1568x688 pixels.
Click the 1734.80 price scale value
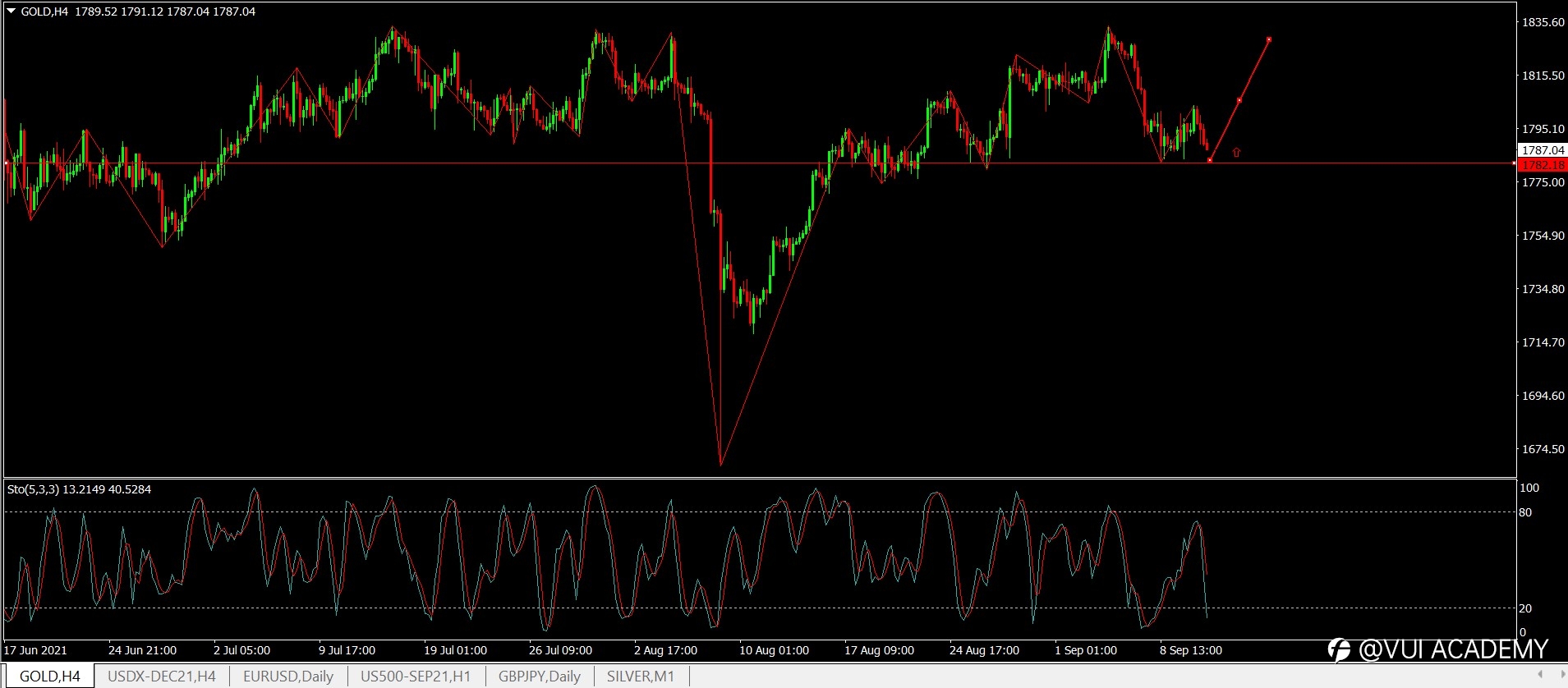(x=1543, y=289)
